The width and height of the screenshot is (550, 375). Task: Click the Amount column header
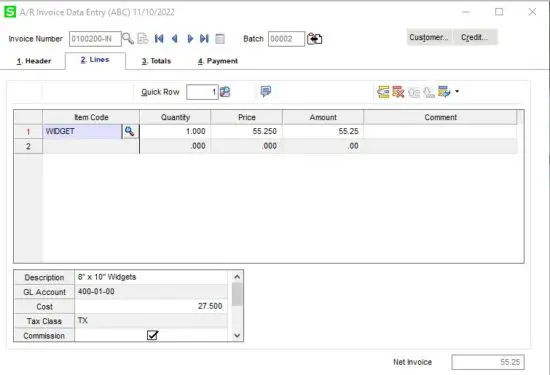click(323, 117)
